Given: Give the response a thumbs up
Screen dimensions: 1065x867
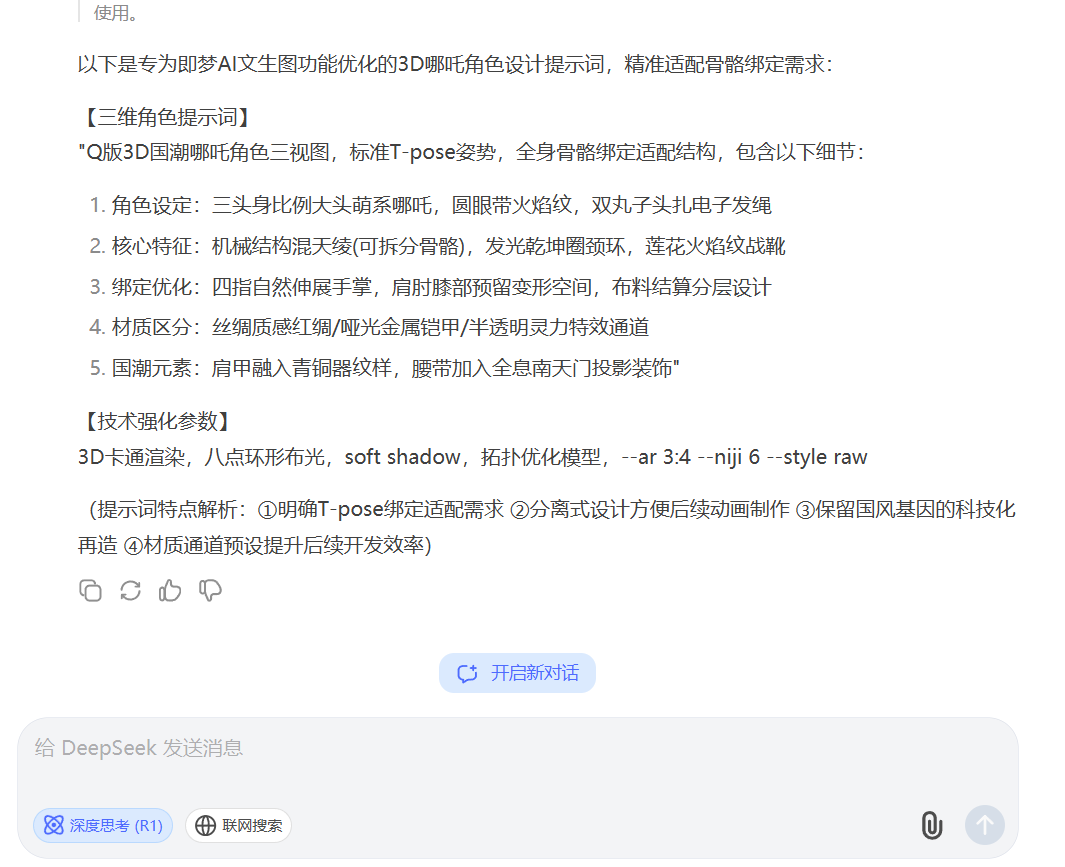Looking at the screenshot, I should (170, 590).
